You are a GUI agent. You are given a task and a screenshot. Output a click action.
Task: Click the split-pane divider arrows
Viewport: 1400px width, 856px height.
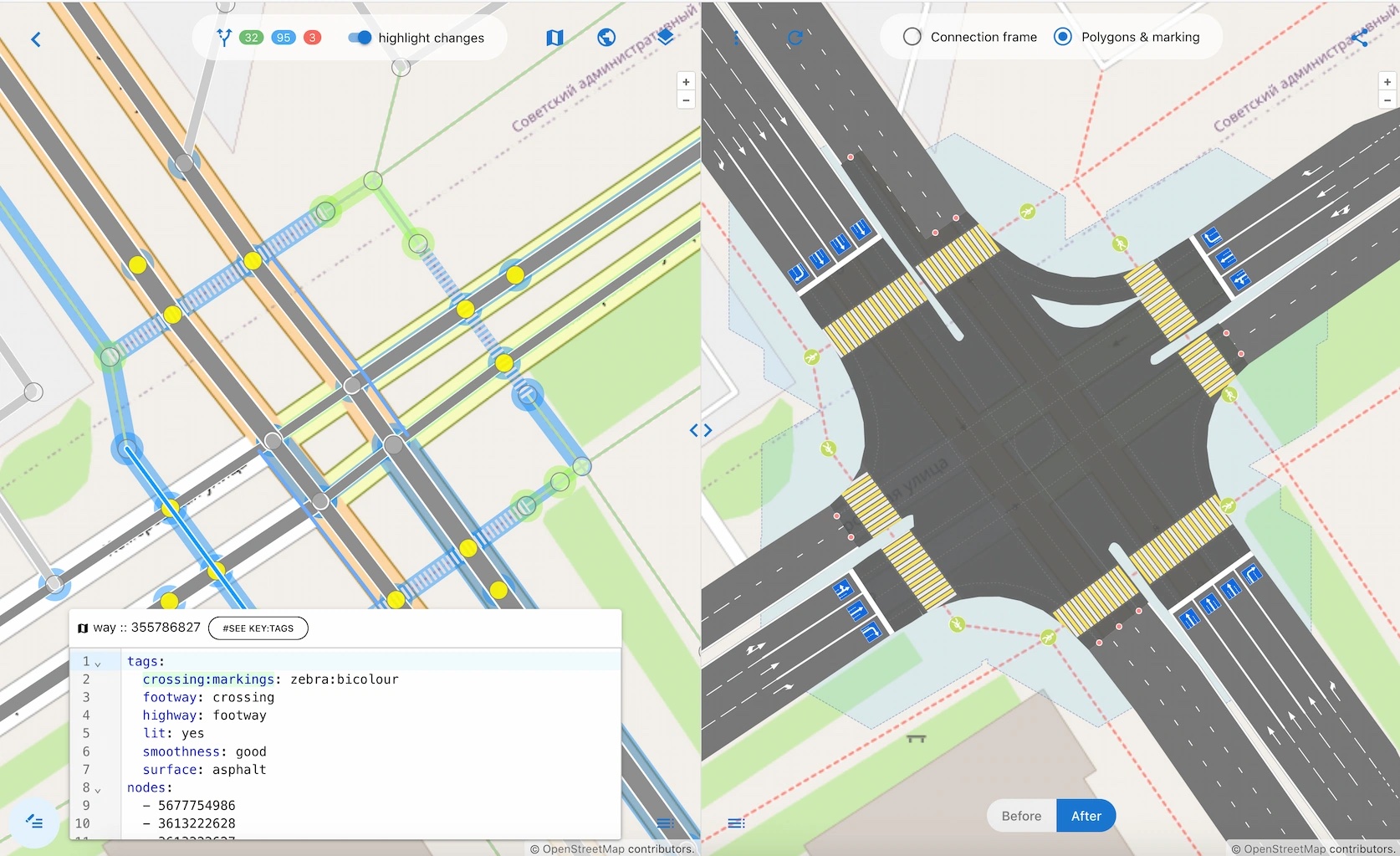click(x=701, y=430)
